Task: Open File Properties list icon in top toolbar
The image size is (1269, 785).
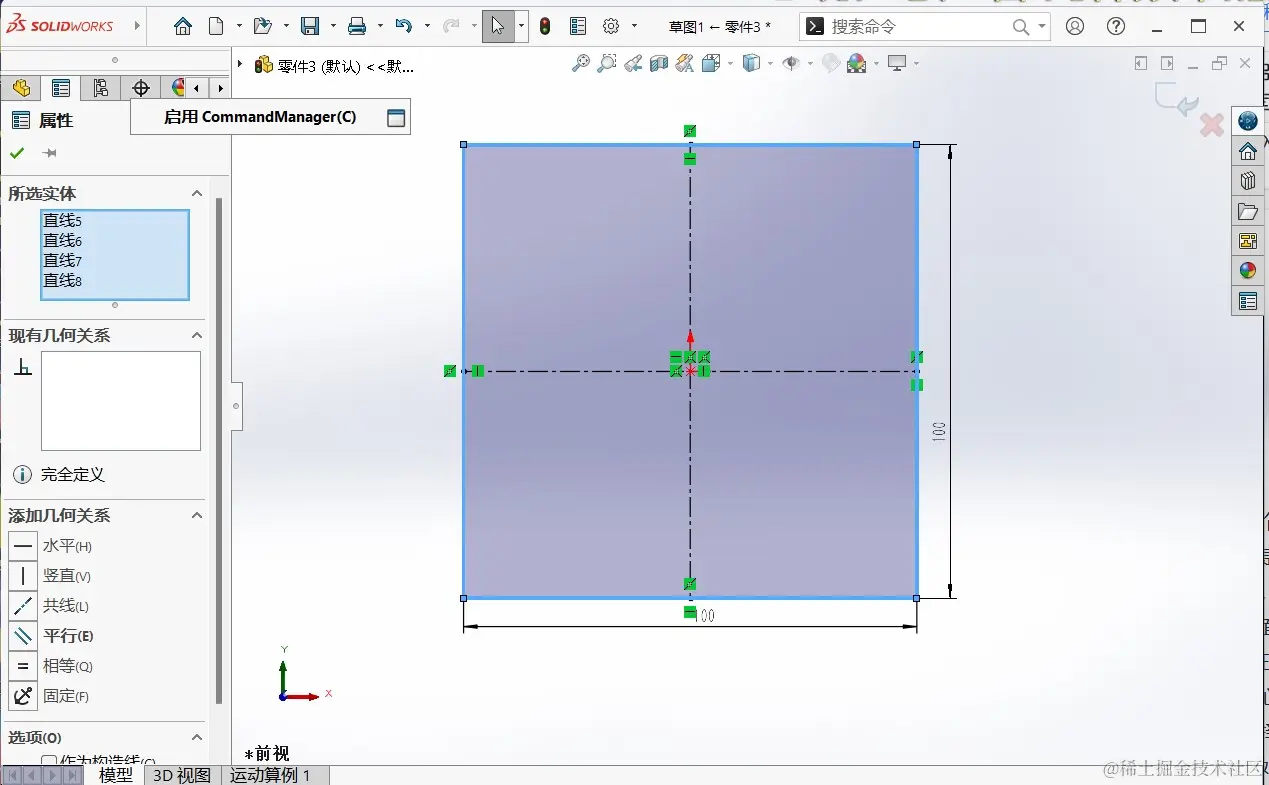Action: click(578, 27)
